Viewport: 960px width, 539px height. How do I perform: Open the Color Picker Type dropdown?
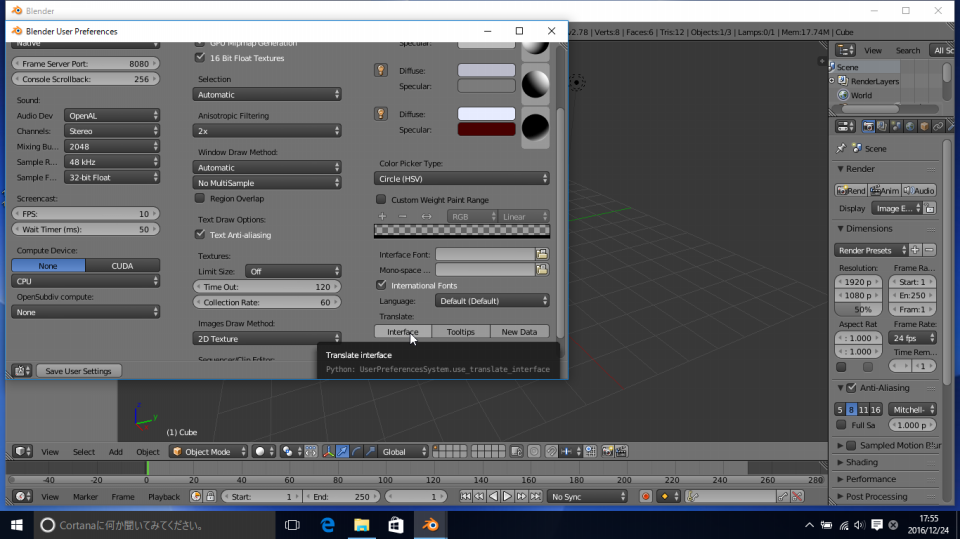click(462, 179)
